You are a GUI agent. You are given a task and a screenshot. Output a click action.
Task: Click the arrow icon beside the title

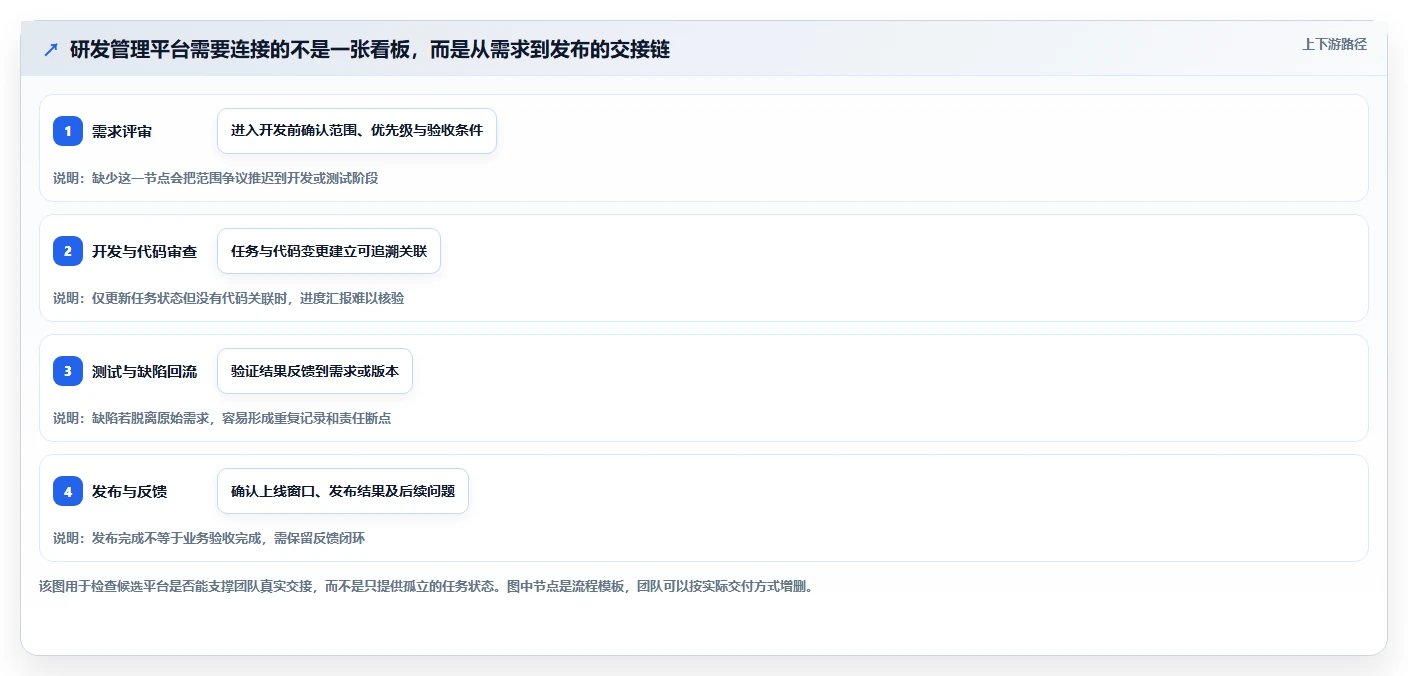click(x=51, y=50)
